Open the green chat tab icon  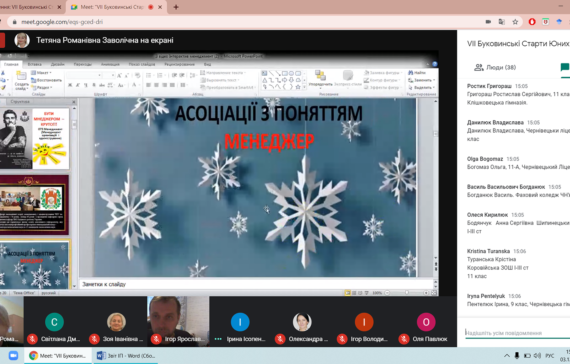point(565,67)
